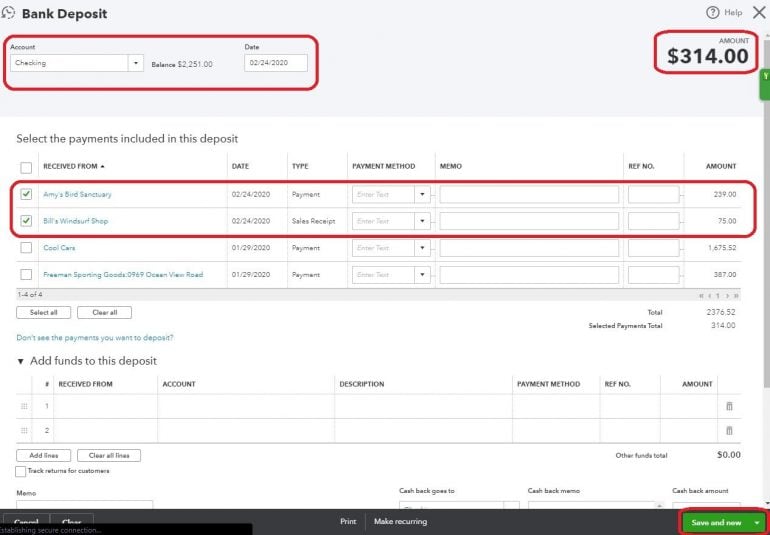Uncheck Amy's Bird Sanctuary payment

click(x=26, y=194)
